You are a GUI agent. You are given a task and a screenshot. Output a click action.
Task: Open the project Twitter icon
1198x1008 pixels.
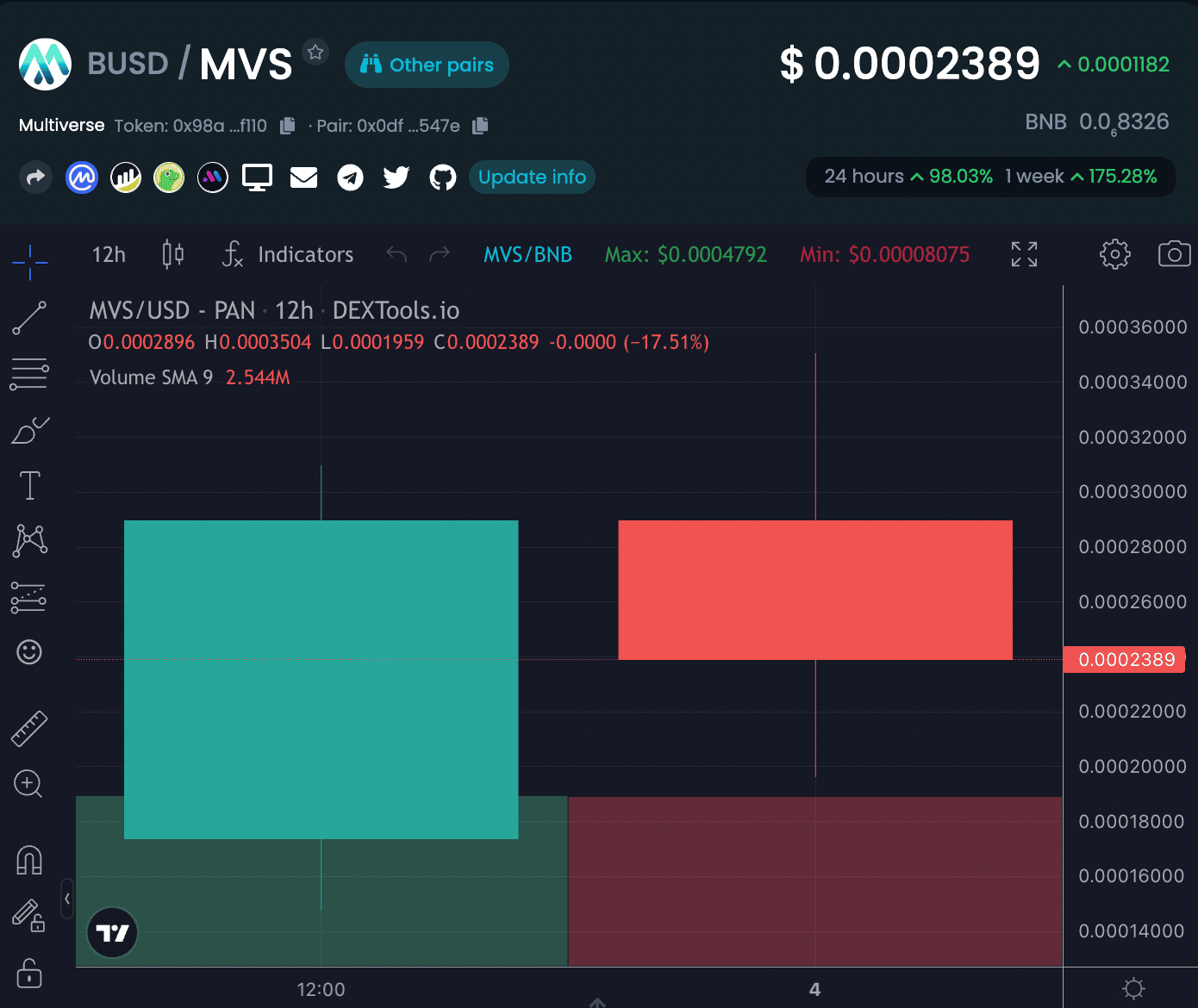[x=396, y=177]
